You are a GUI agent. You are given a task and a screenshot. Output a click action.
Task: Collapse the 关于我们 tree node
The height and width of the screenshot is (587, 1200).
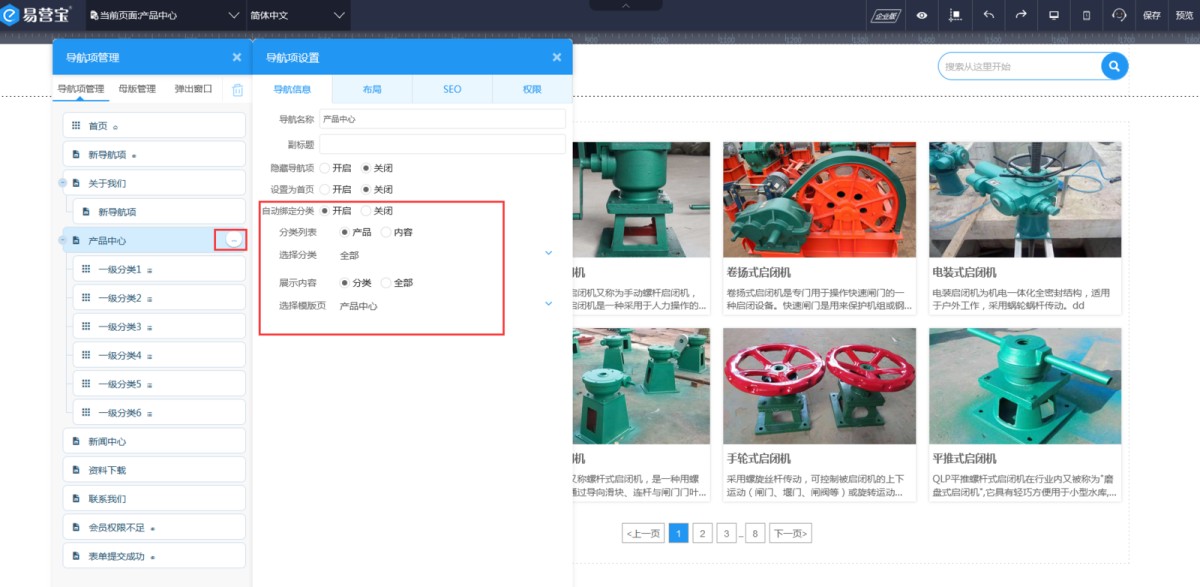[62, 183]
